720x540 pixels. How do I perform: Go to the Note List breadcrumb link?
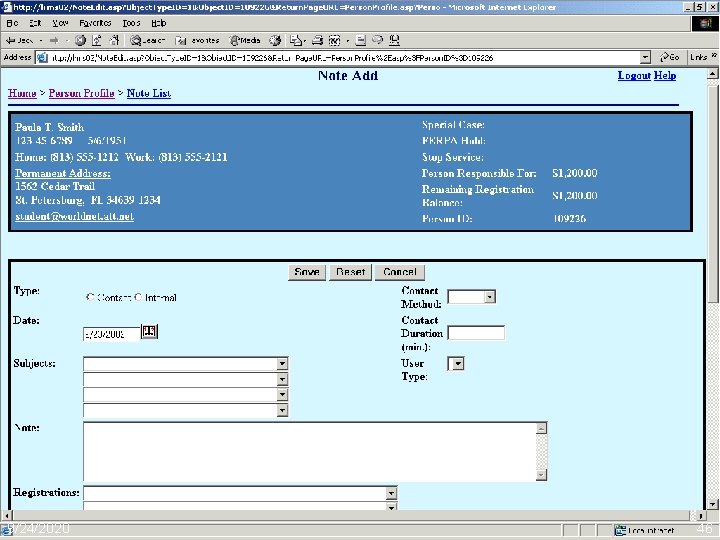pyautogui.click(x=149, y=93)
